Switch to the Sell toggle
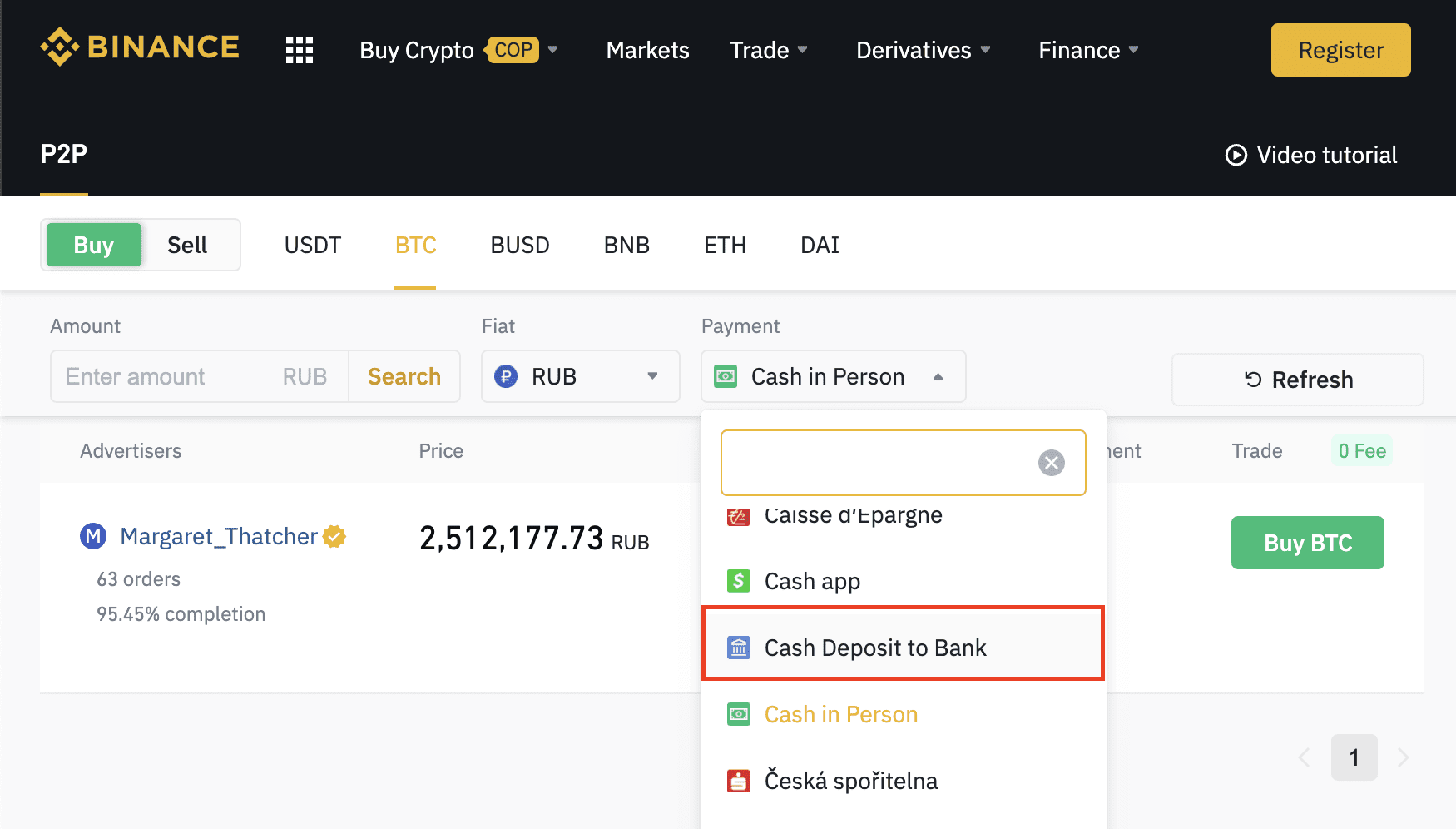 187,245
